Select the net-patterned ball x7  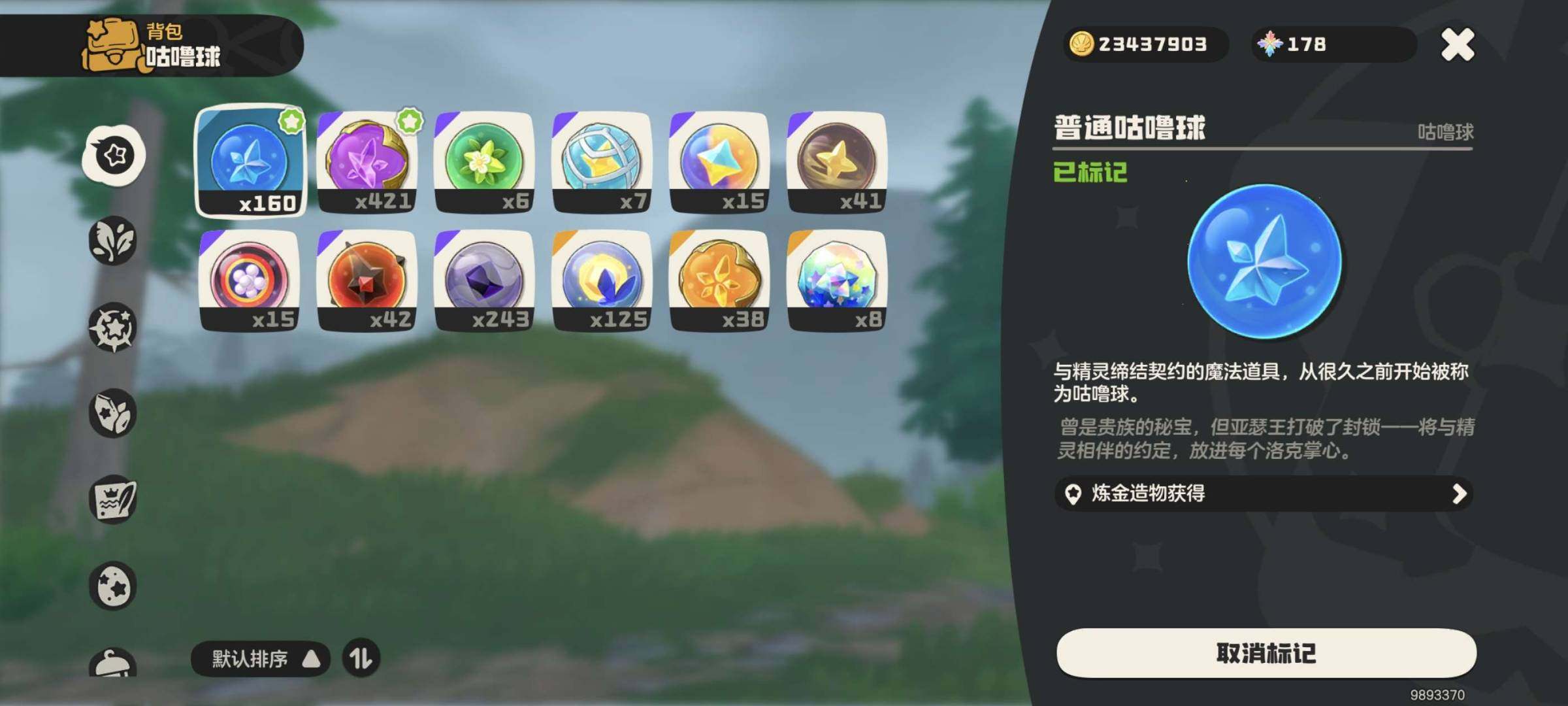coord(602,163)
